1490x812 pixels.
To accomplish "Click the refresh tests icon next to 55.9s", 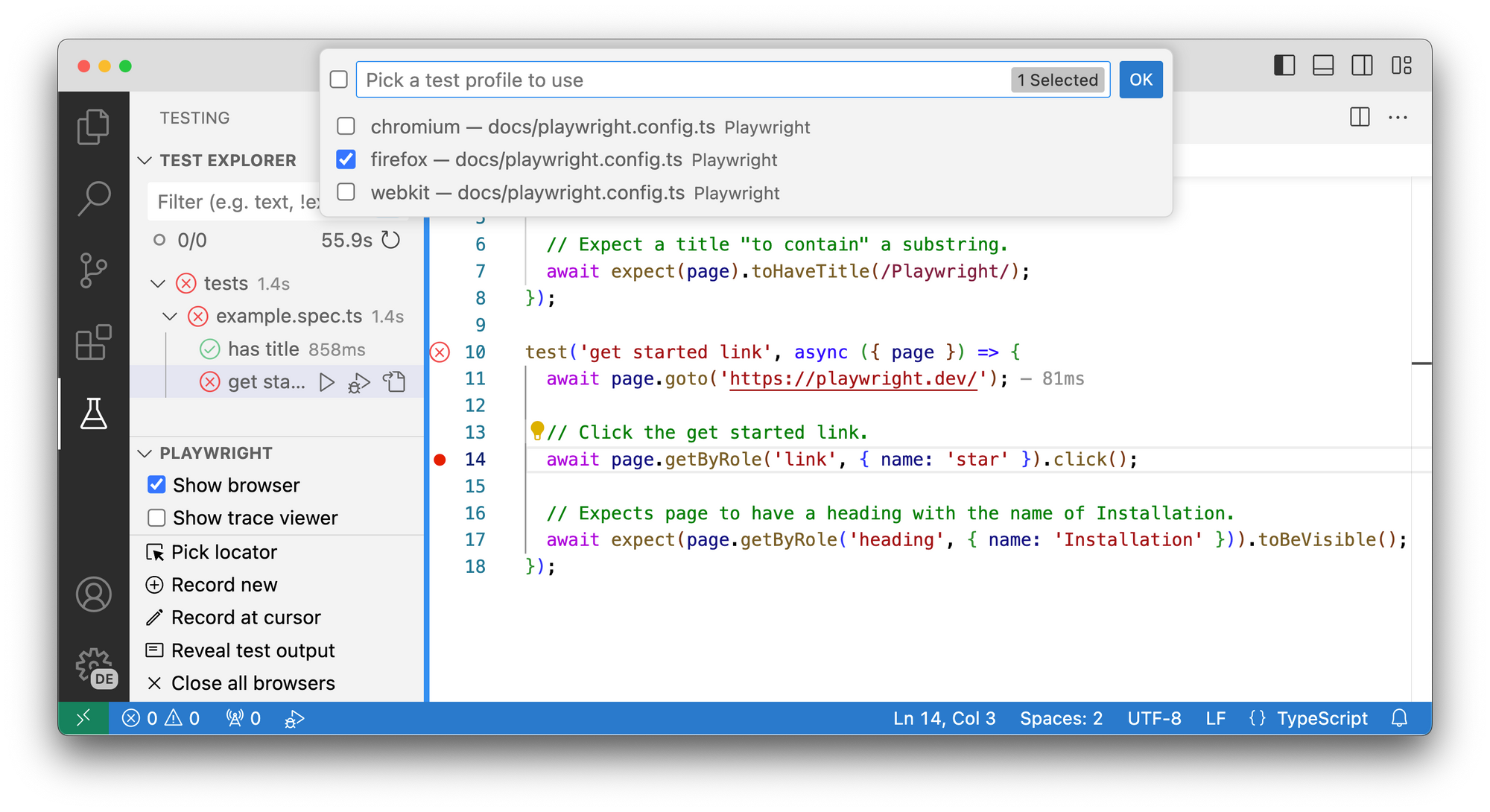I will pyautogui.click(x=391, y=240).
